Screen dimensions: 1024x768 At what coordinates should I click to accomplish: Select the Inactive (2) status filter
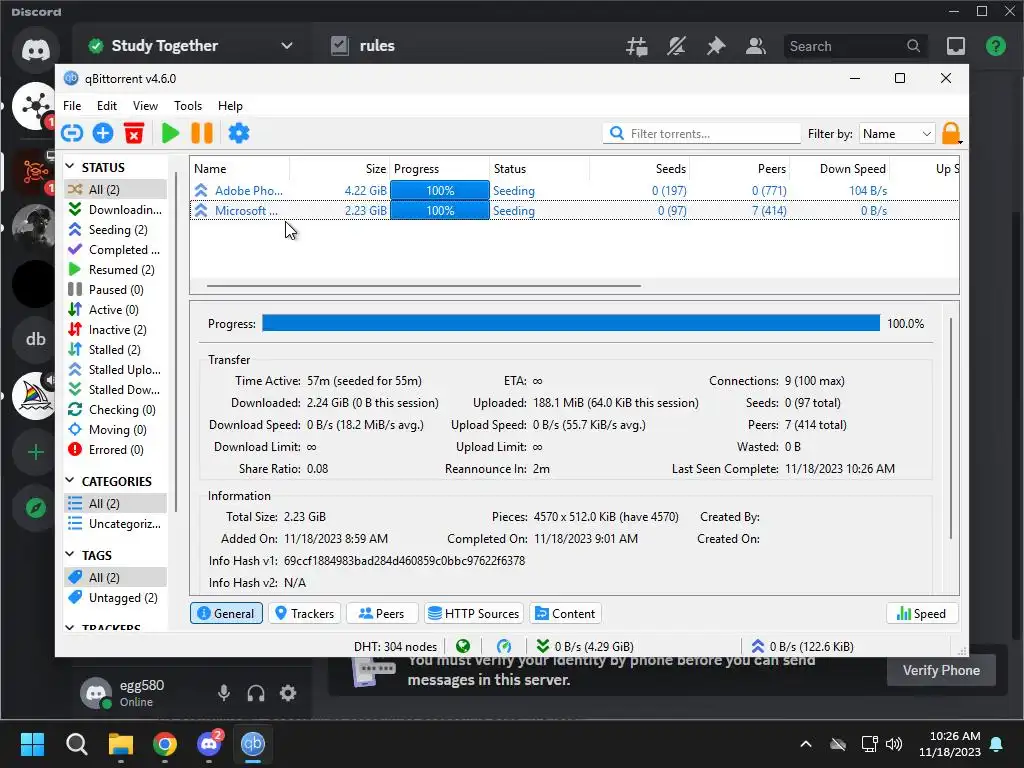click(116, 330)
